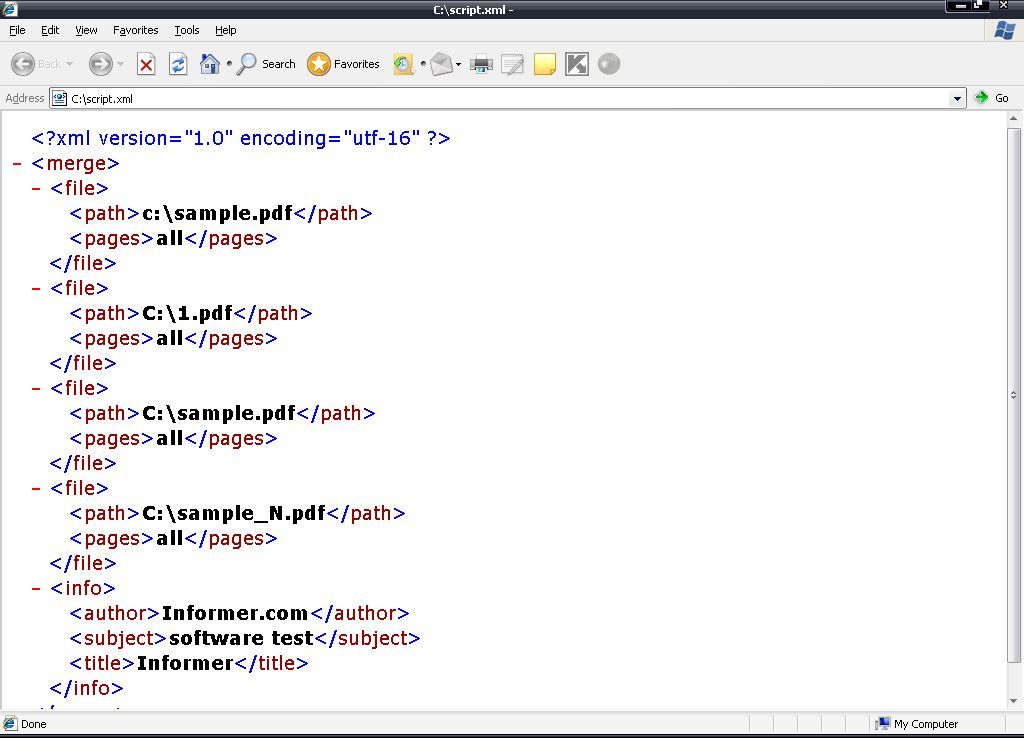Click the Search toolbar button

[267, 64]
